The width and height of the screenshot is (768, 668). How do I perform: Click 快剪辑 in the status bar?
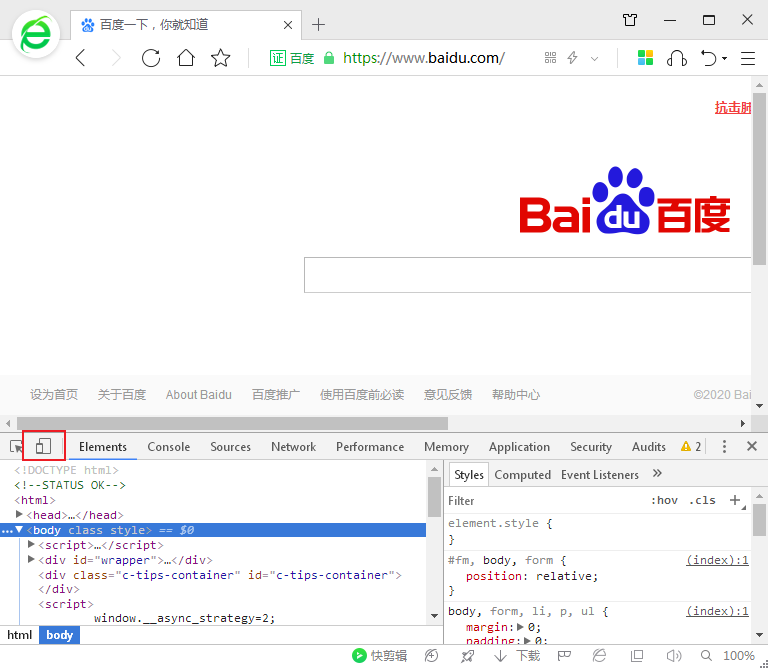point(380,655)
